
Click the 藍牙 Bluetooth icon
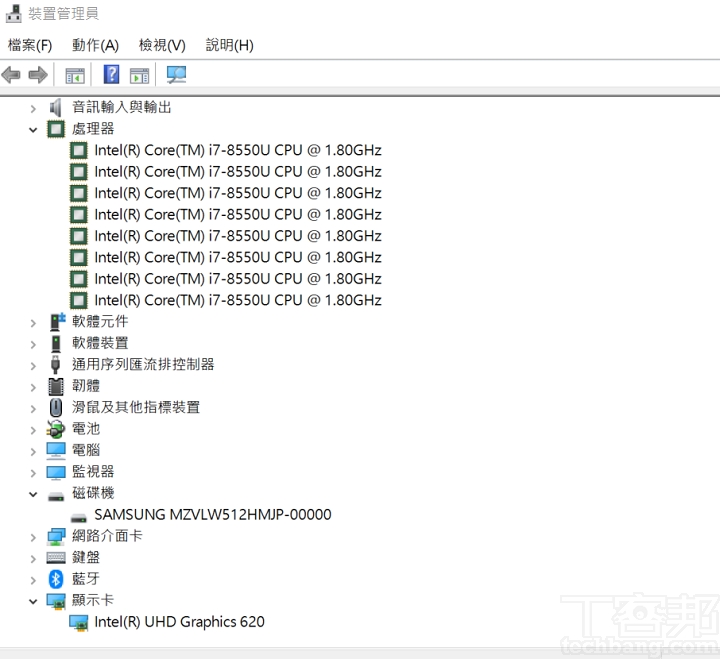56,579
